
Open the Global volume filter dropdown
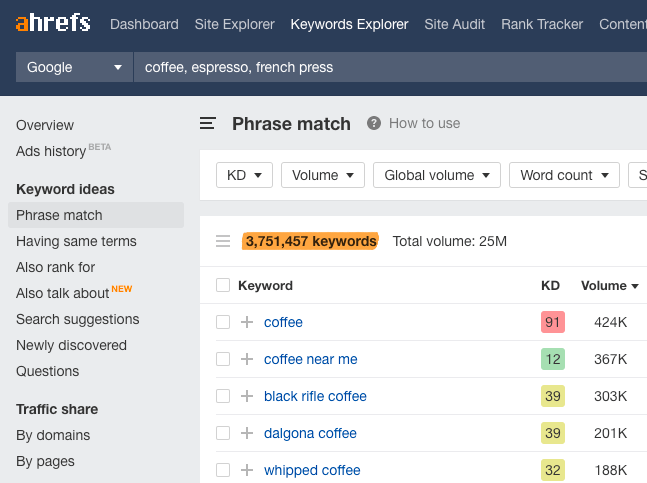pos(436,175)
